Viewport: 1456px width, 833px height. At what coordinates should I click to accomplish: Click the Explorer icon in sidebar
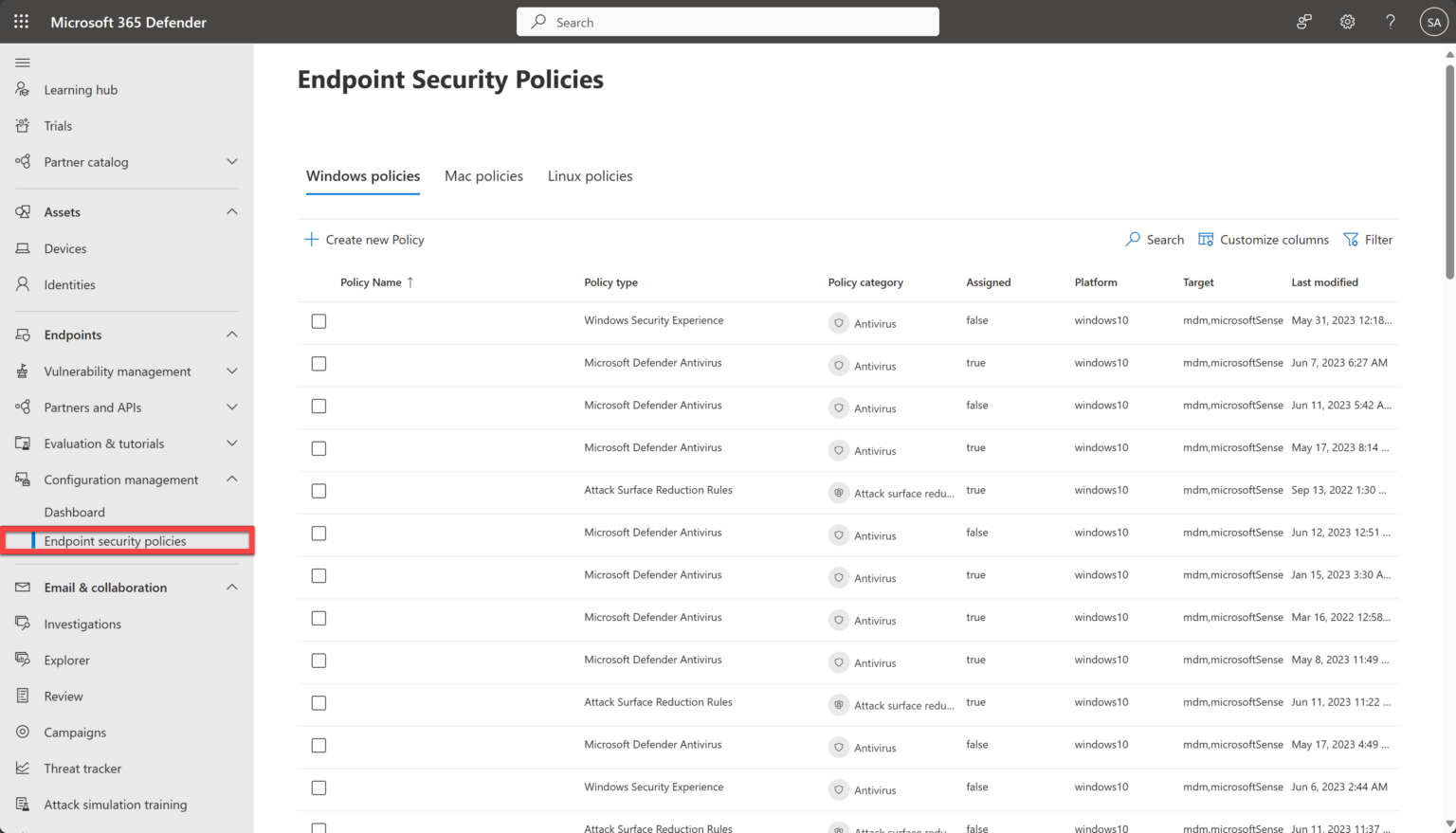(x=23, y=660)
